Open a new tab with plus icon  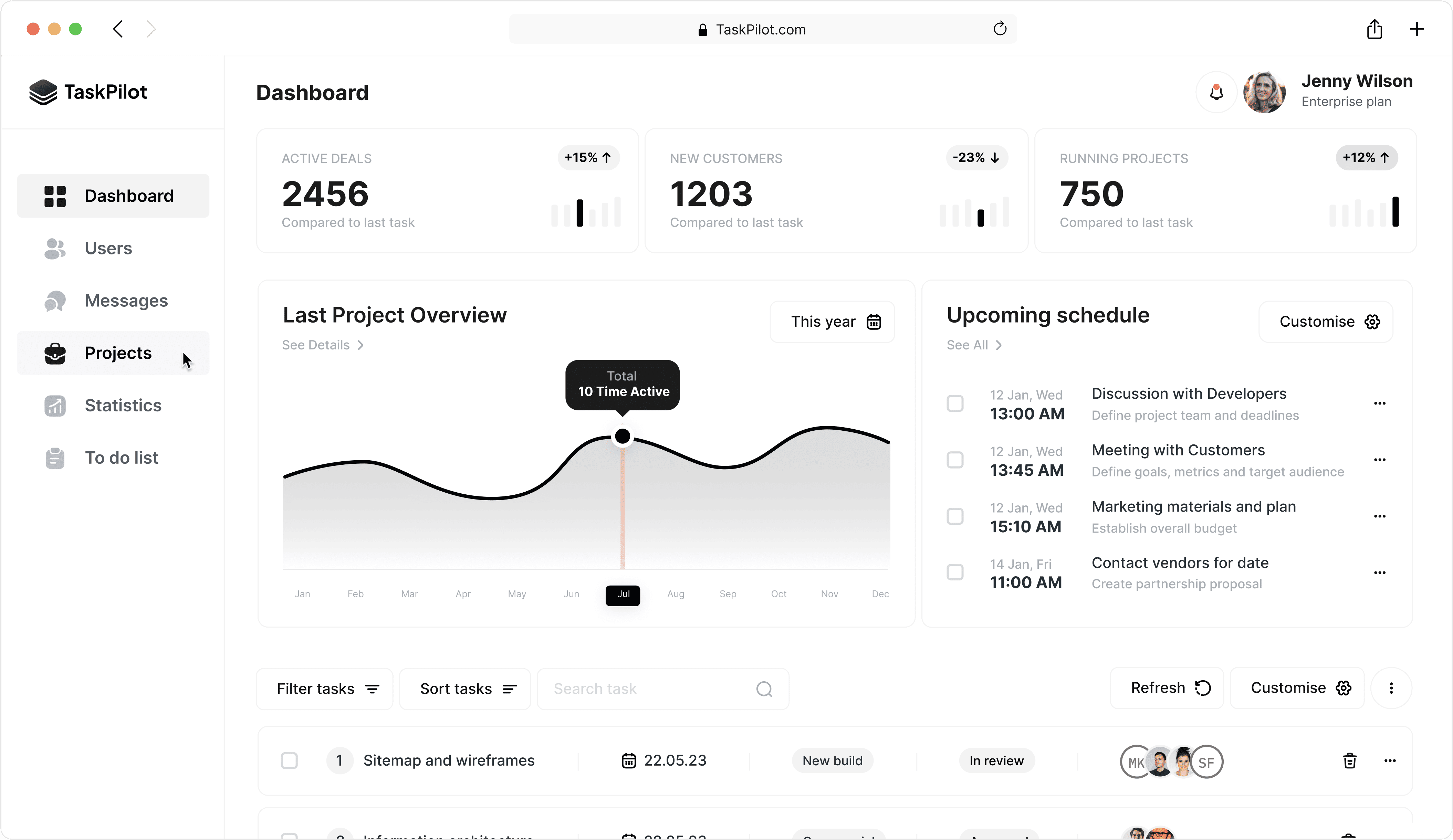tap(1417, 29)
